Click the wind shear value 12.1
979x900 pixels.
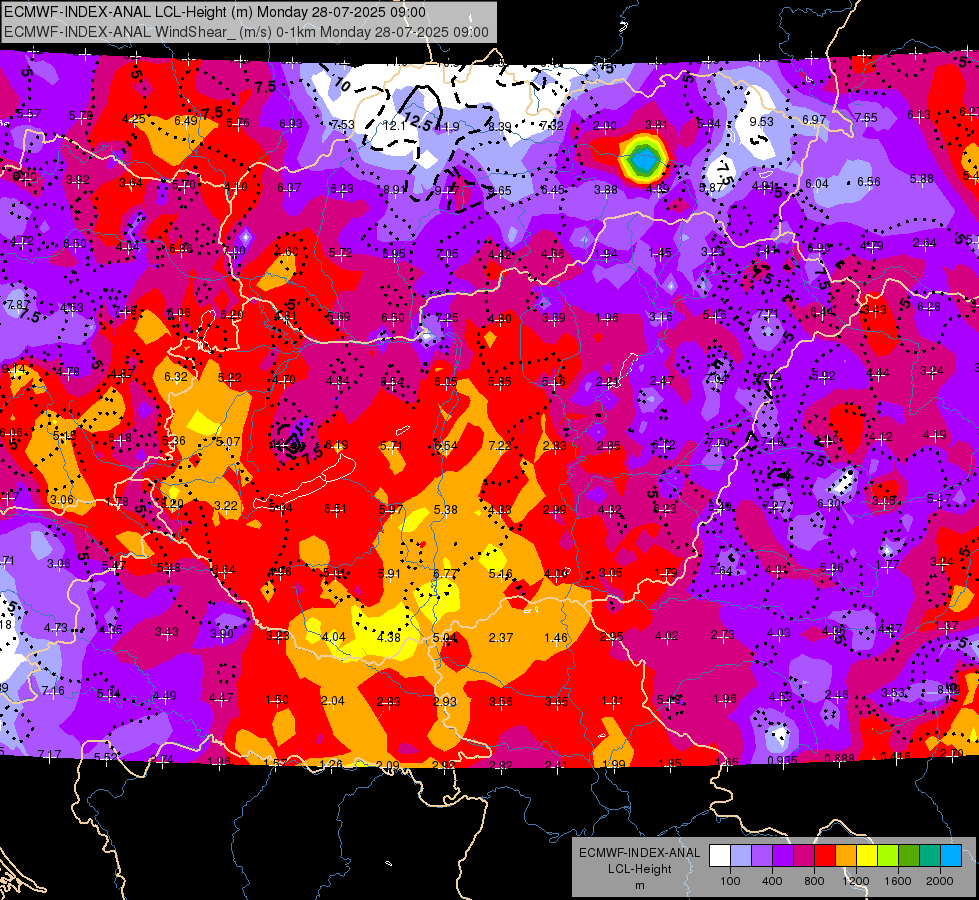coord(395,126)
